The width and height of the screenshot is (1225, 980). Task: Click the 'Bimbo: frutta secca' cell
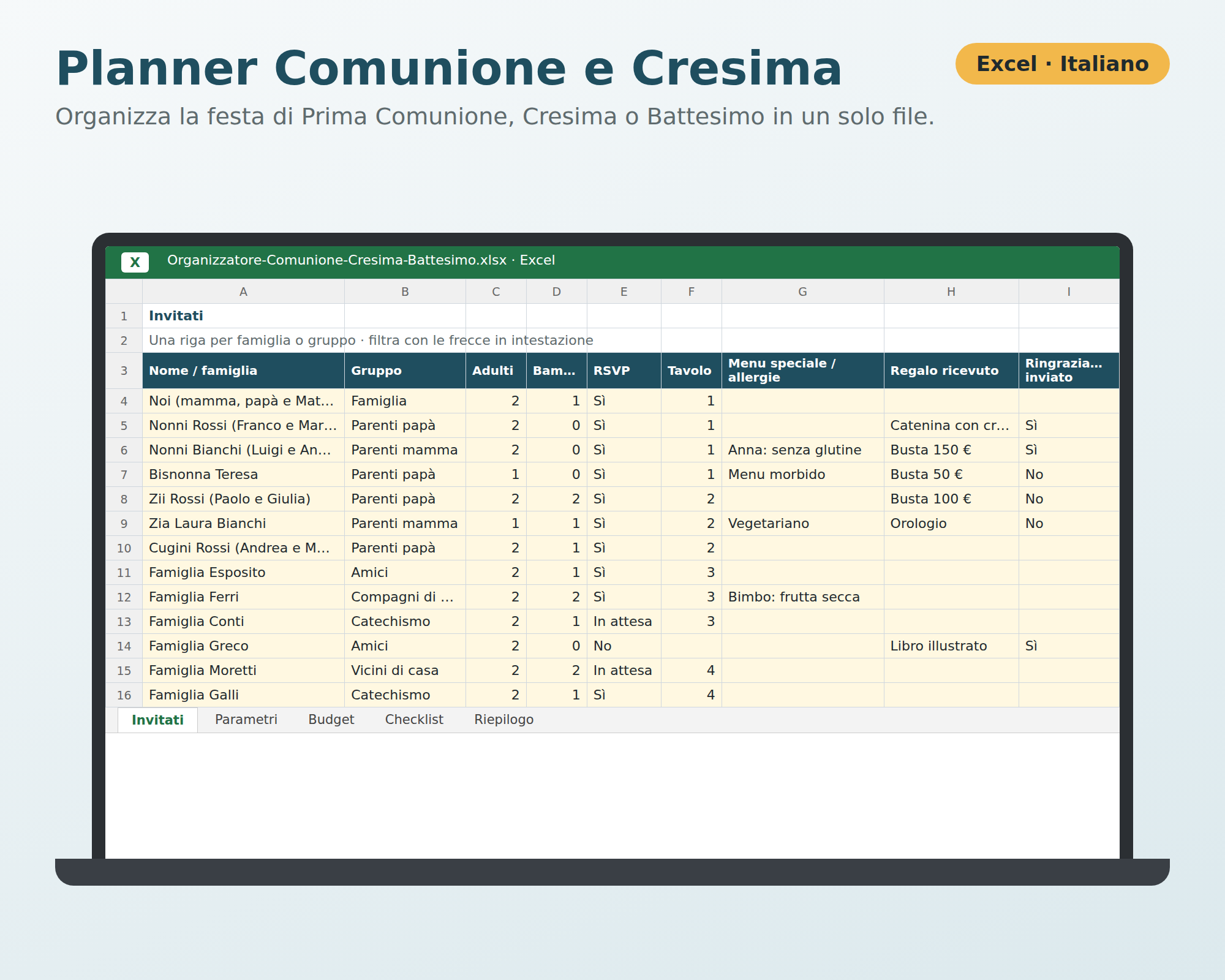click(803, 597)
